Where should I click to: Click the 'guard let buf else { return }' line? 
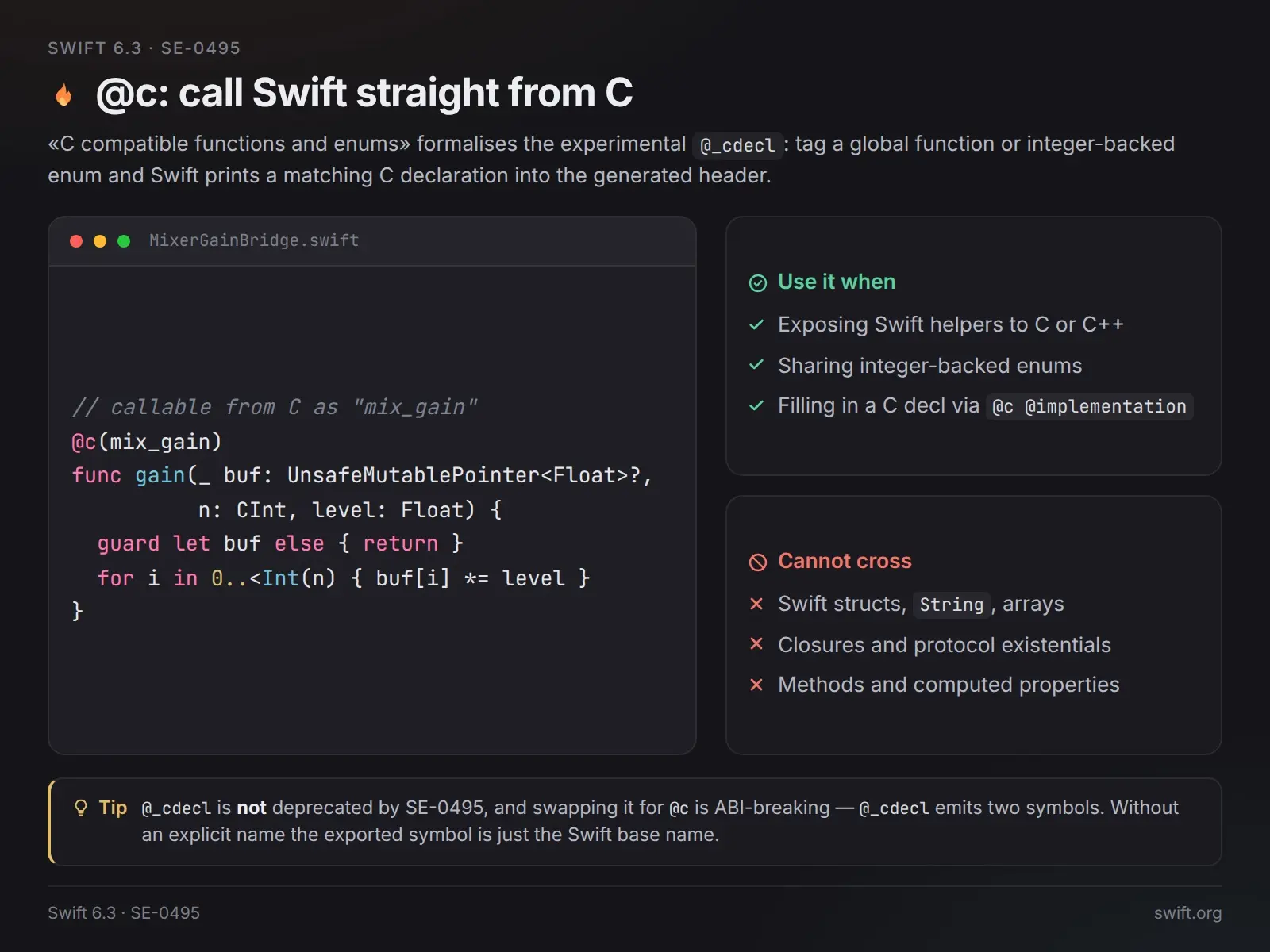coord(280,543)
